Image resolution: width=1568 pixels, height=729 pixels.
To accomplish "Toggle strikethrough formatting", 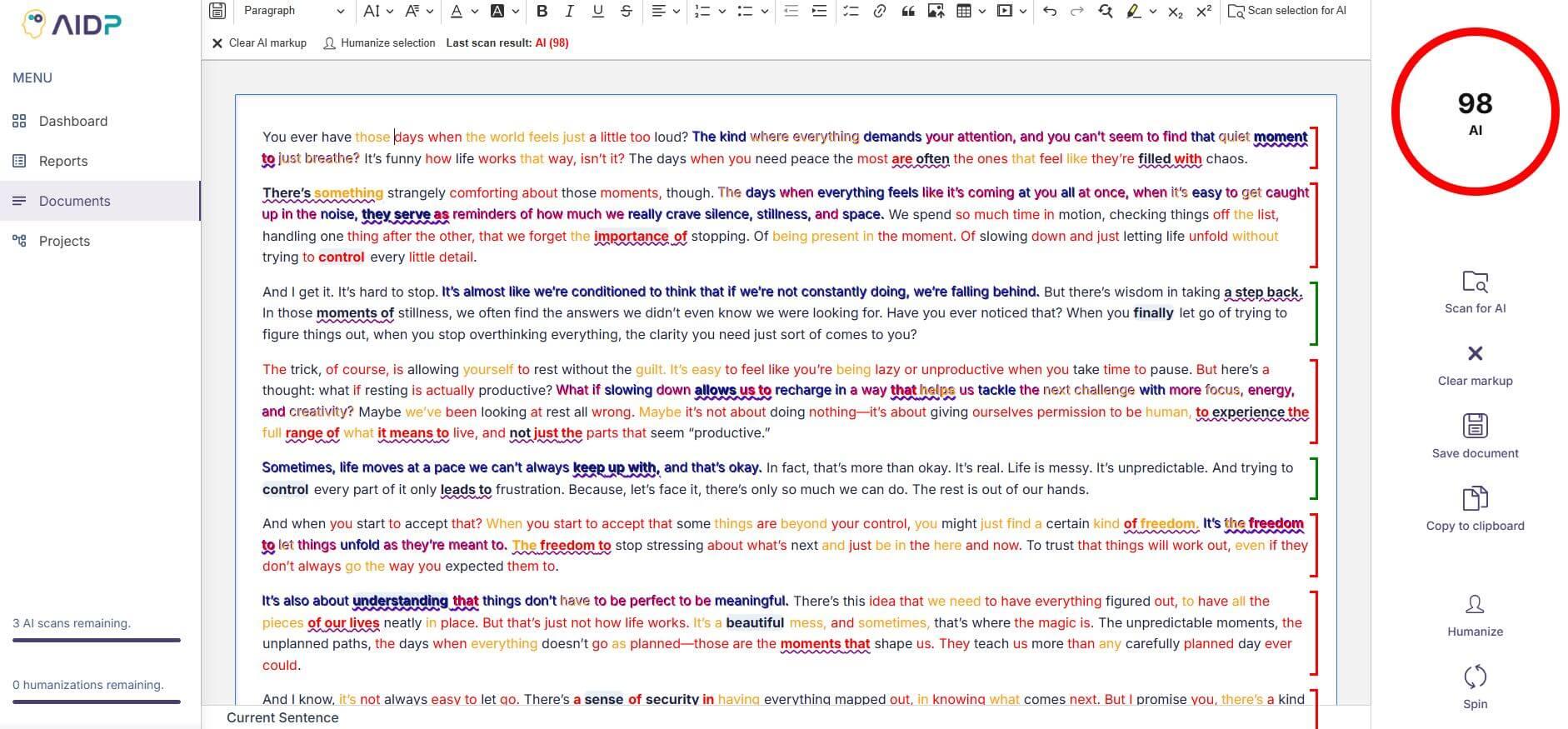I will [627, 11].
